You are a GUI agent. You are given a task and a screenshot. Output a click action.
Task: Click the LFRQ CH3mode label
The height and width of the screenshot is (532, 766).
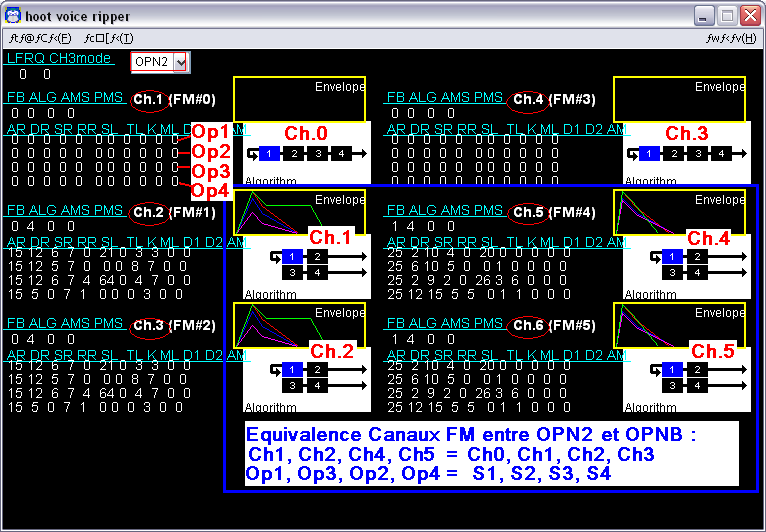pyautogui.click(x=59, y=59)
